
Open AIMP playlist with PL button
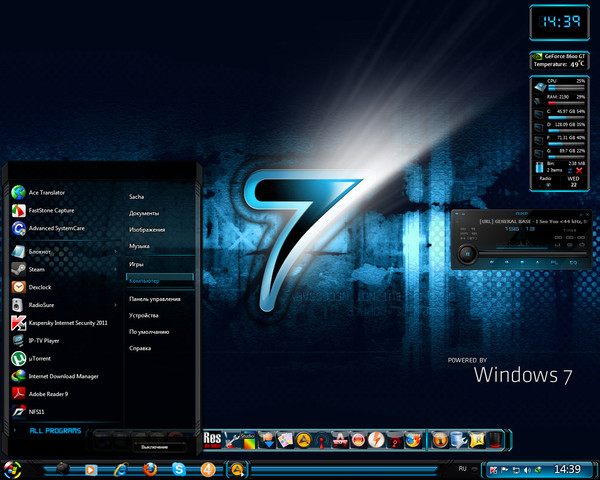pyautogui.click(x=554, y=263)
